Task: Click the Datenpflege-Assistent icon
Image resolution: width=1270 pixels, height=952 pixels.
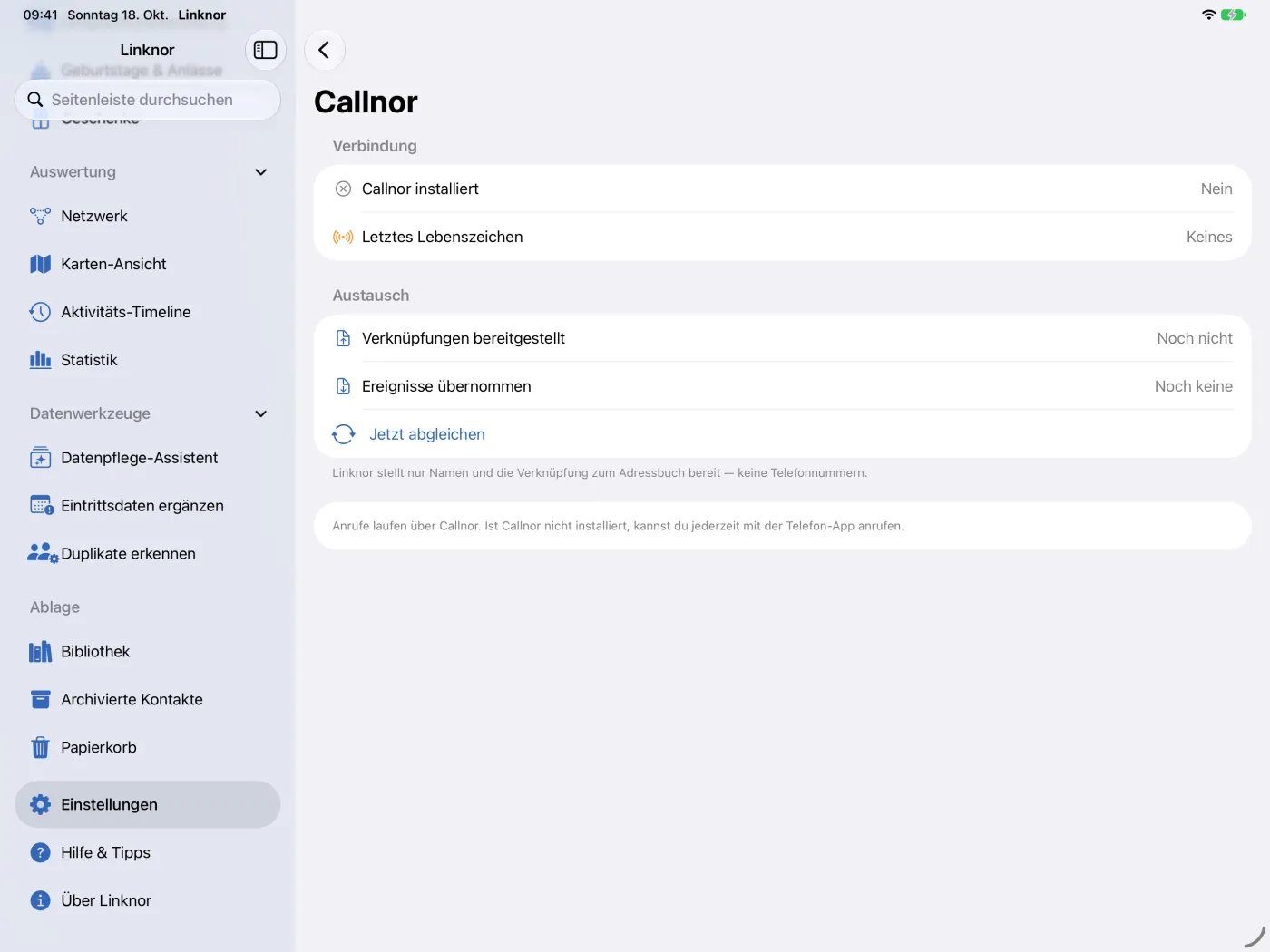Action: pyautogui.click(x=40, y=458)
